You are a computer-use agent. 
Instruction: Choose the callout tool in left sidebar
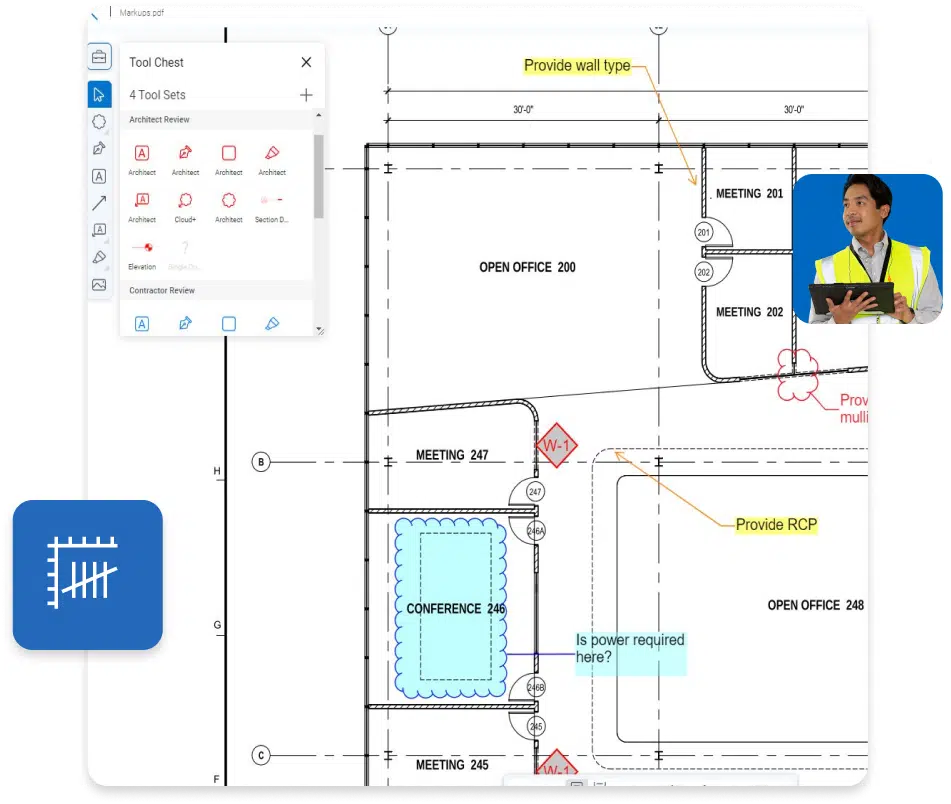click(x=99, y=230)
